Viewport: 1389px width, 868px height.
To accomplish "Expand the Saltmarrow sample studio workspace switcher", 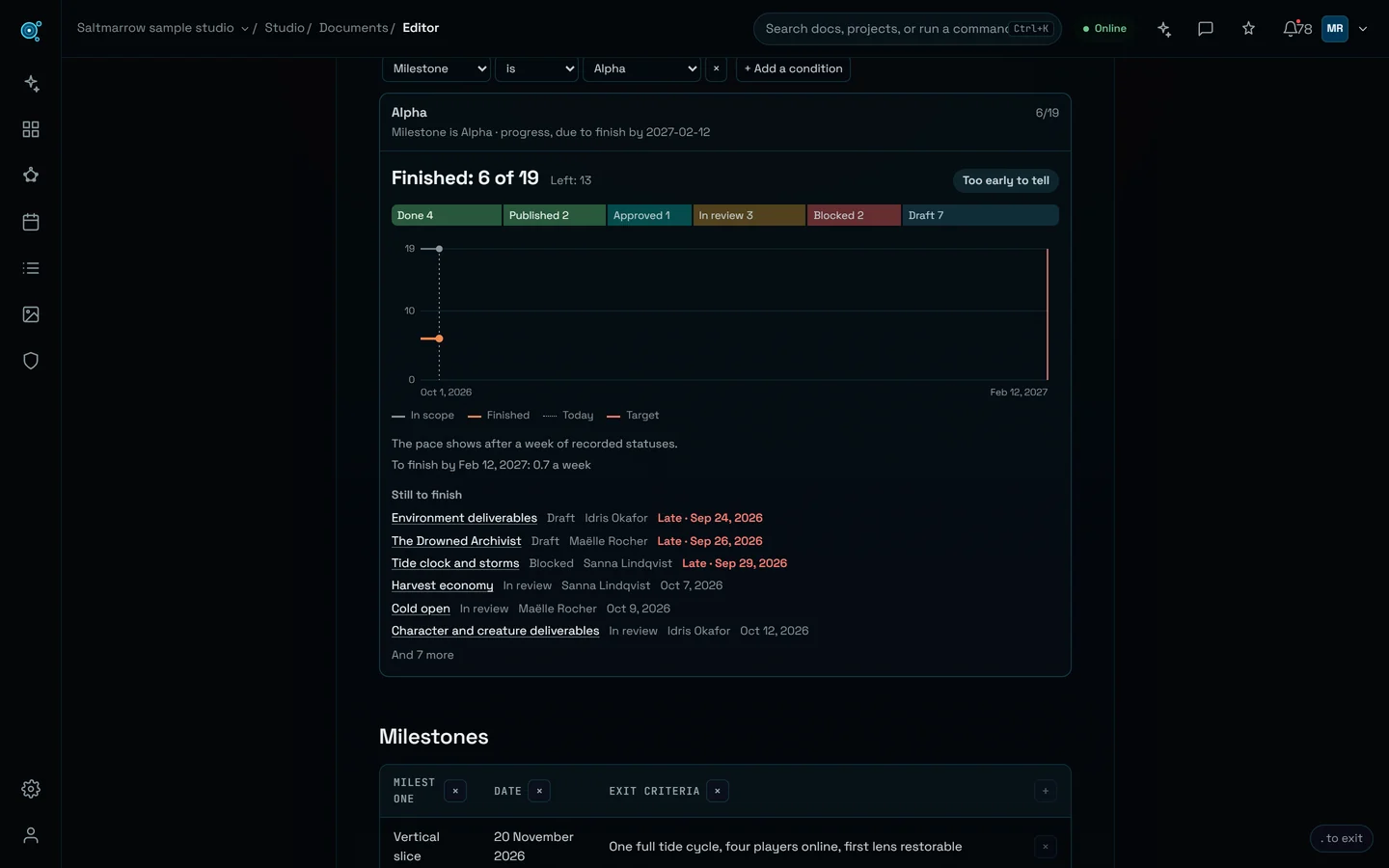I will [x=162, y=28].
